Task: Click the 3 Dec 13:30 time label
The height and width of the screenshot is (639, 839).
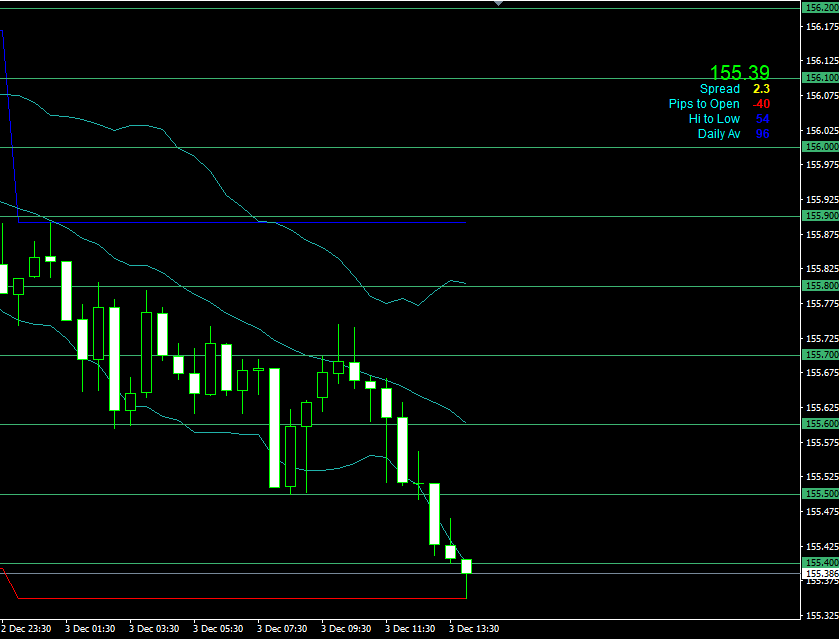Action: pos(472,629)
